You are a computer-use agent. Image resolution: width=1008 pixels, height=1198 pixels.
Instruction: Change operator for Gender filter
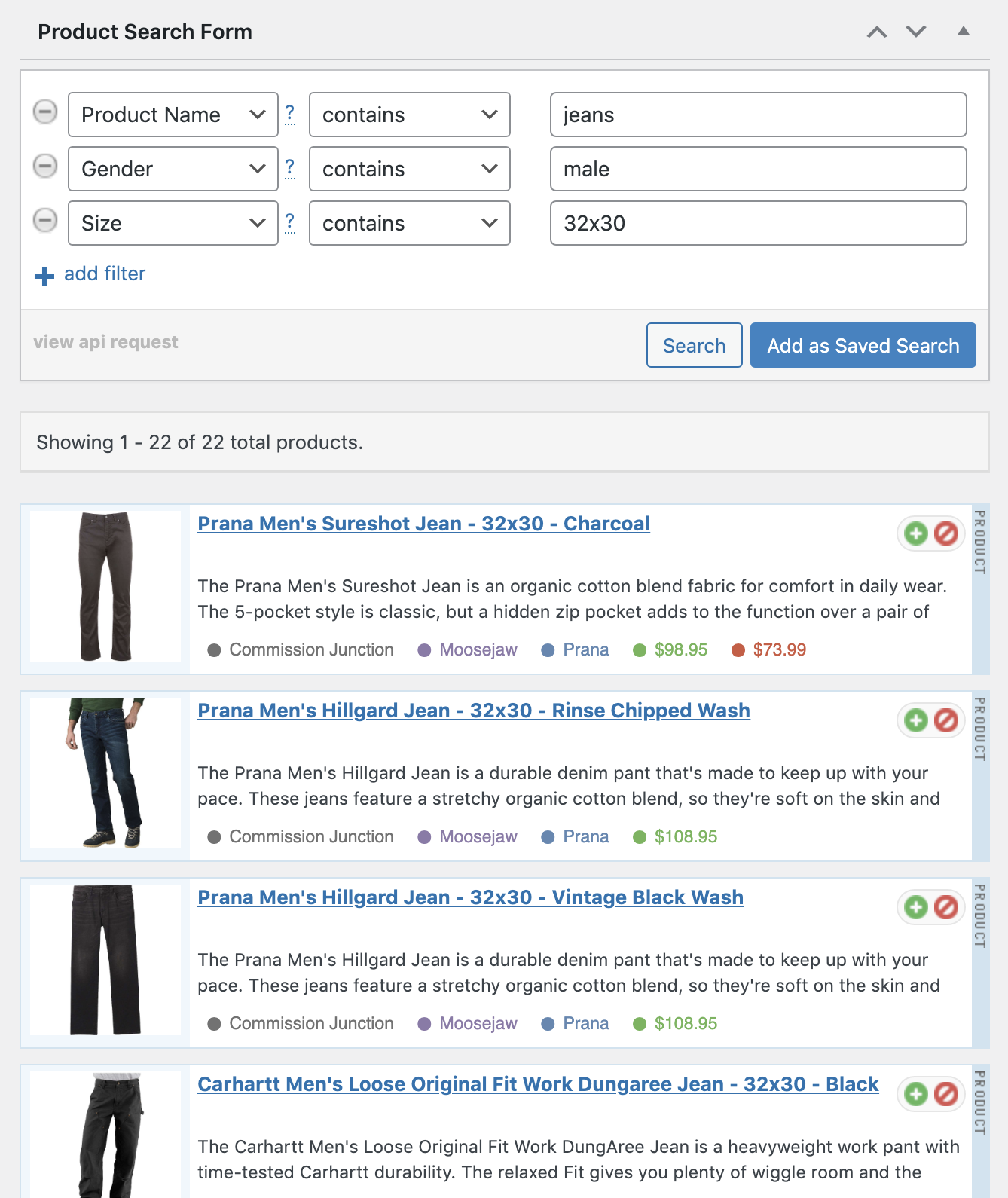pos(410,169)
